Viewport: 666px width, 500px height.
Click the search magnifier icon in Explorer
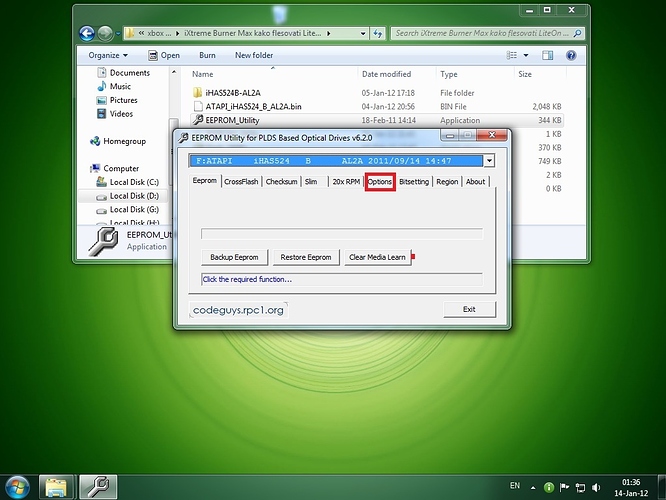pyautogui.click(x=577, y=33)
